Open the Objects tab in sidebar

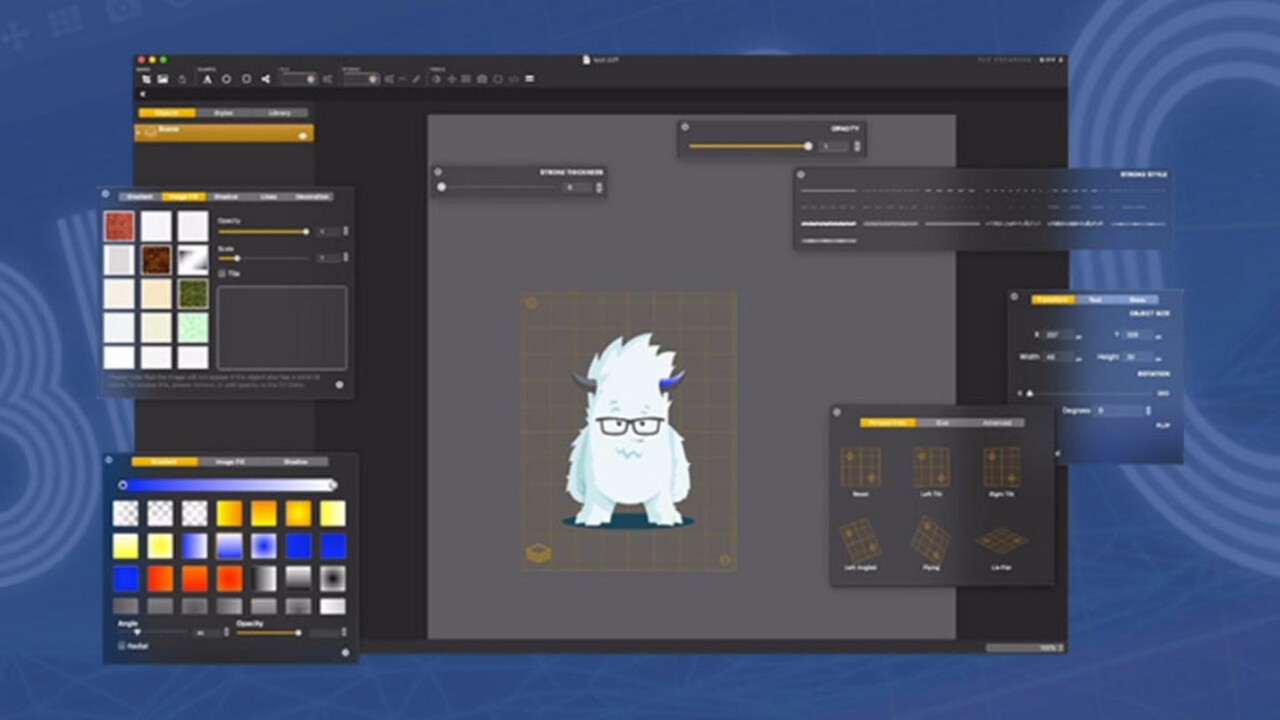[167, 113]
